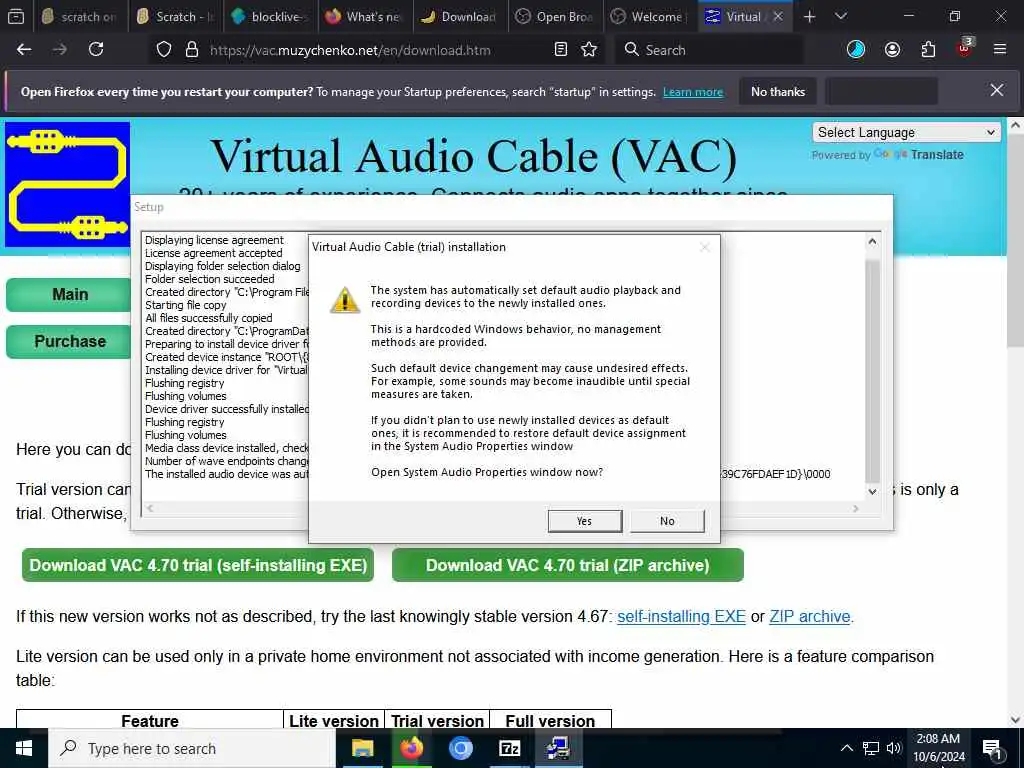The image size is (1024, 768).
Task: Click Yes in the VAC installation dialog
Action: coord(584,520)
